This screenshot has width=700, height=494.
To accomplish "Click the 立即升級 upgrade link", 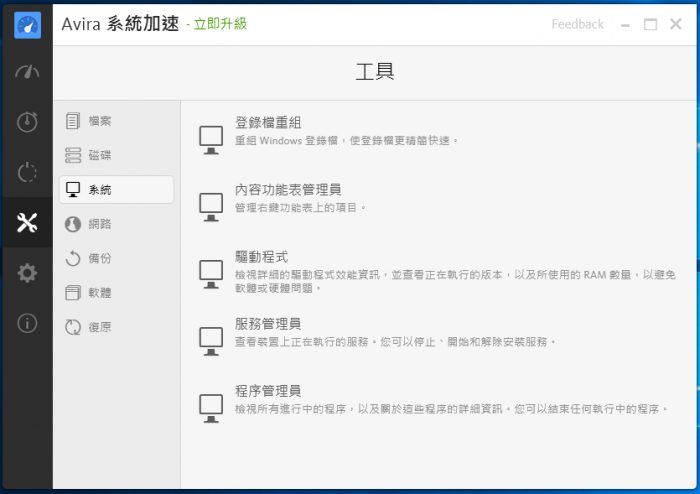I will [220, 24].
